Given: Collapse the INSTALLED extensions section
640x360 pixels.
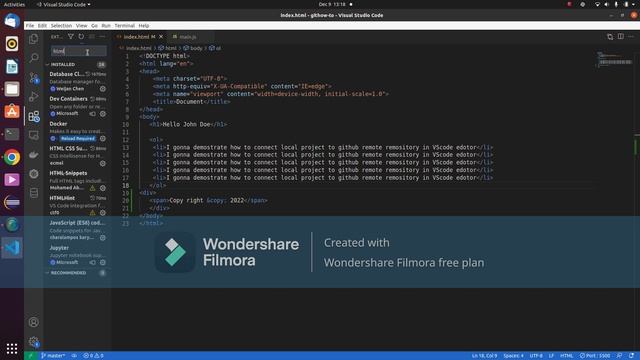Looking at the screenshot, I should [x=63, y=64].
